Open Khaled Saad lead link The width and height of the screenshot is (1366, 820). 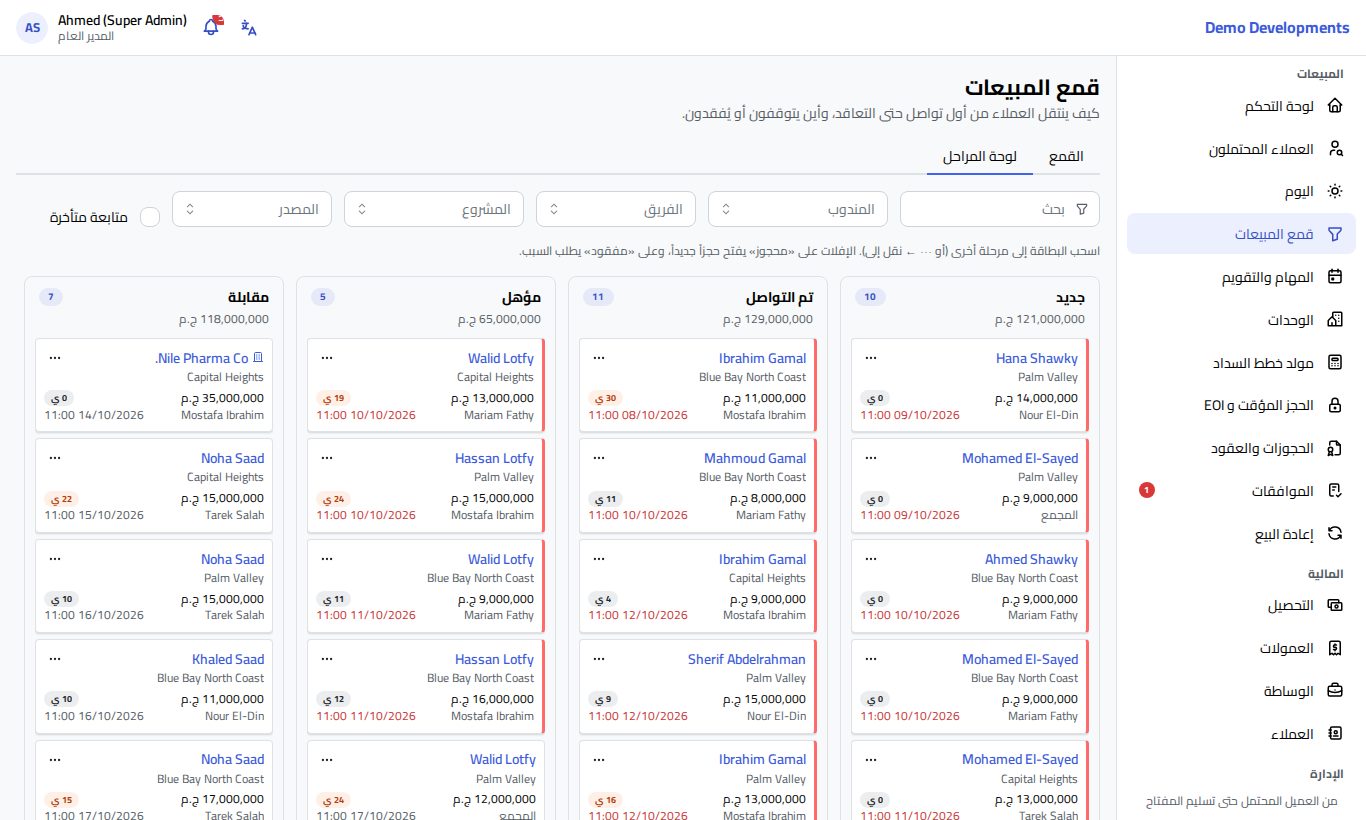tap(228, 659)
